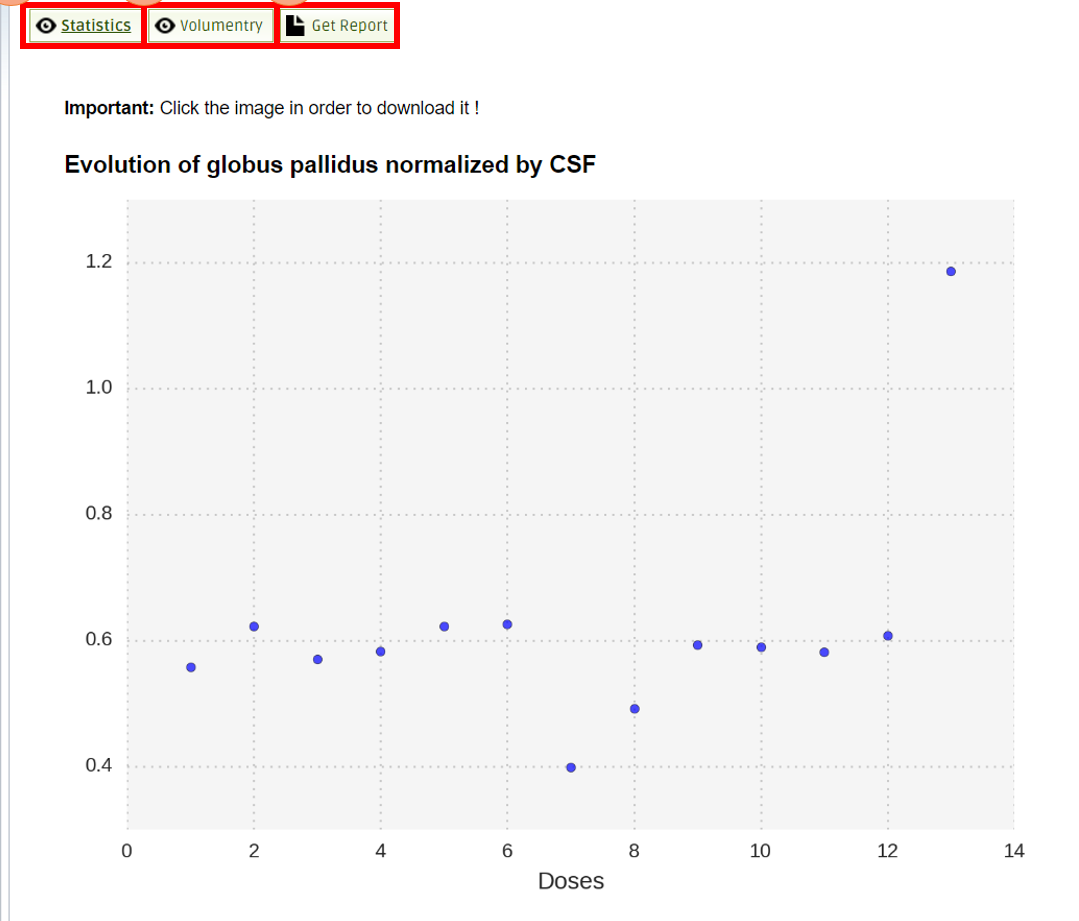
Task: Select the data point at dose 6
Action: 507,624
